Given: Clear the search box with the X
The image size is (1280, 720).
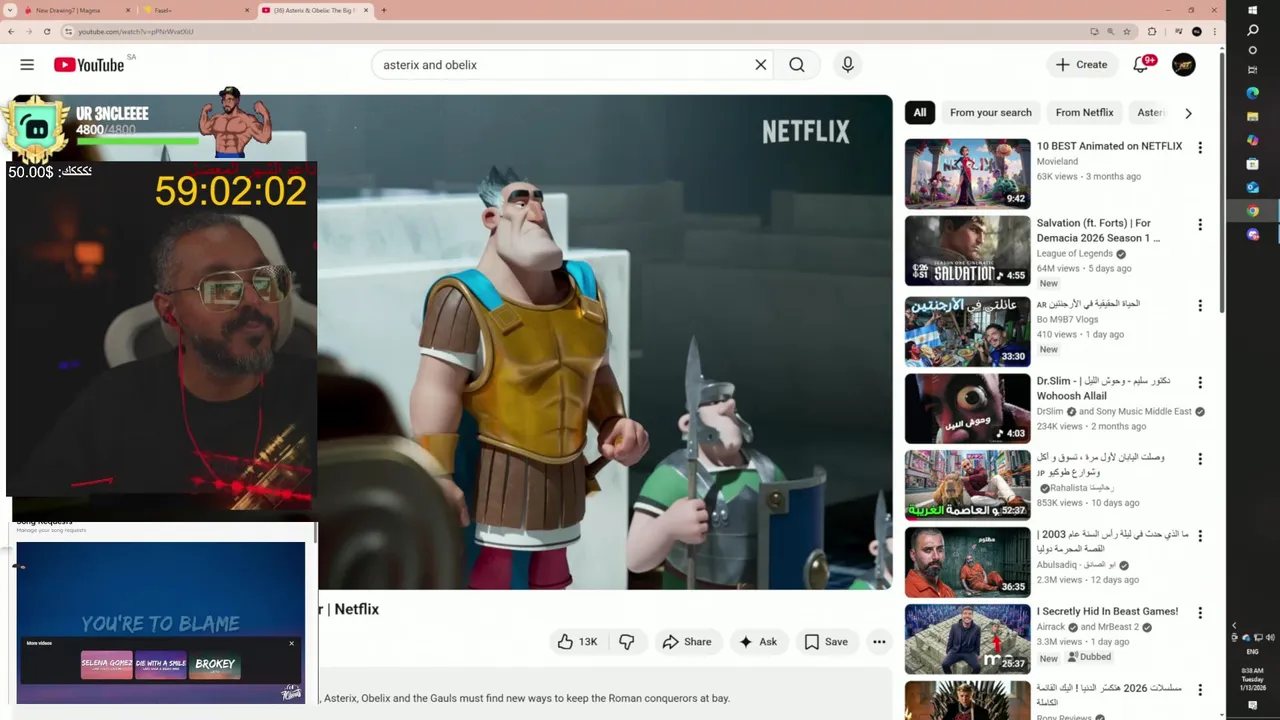Looking at the screenshot, I should (761, 65).
